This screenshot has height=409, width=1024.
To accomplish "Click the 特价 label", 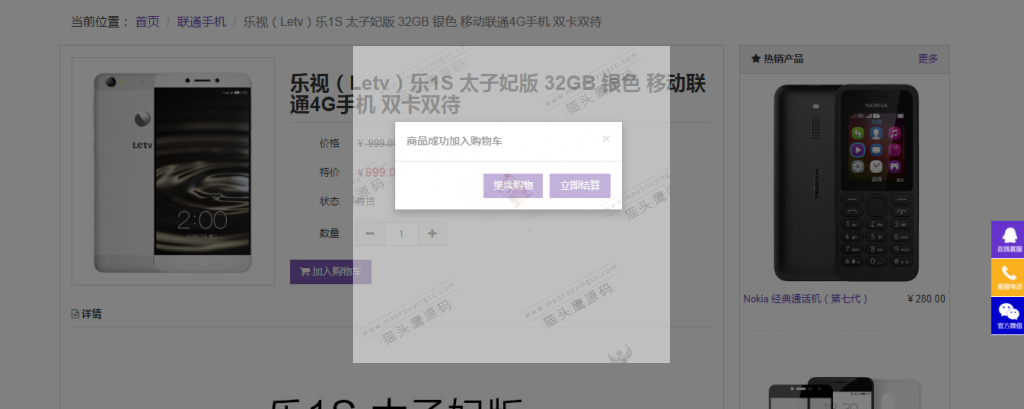I will 329,172.
